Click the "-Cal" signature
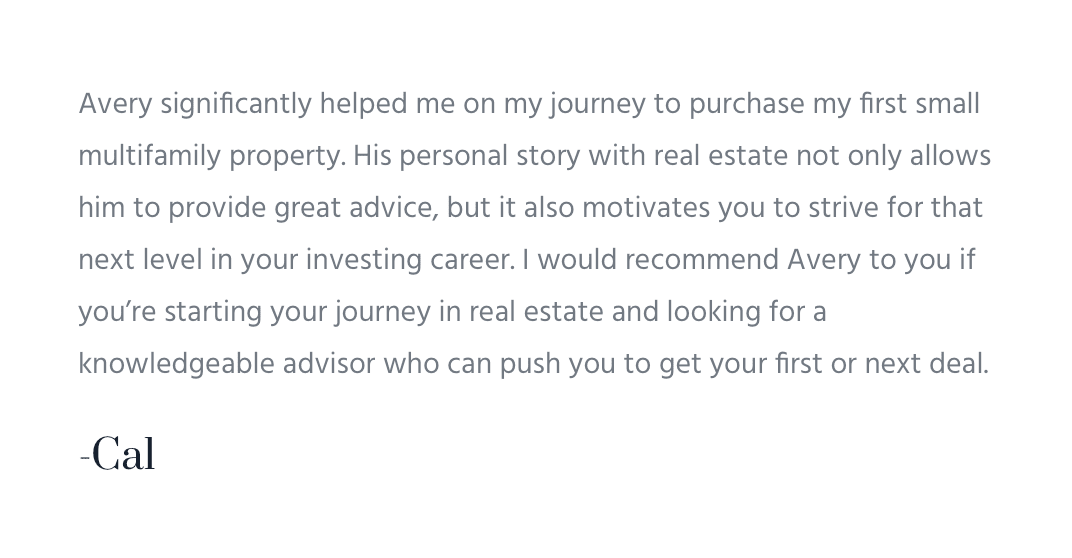 (x=117, y=455)
